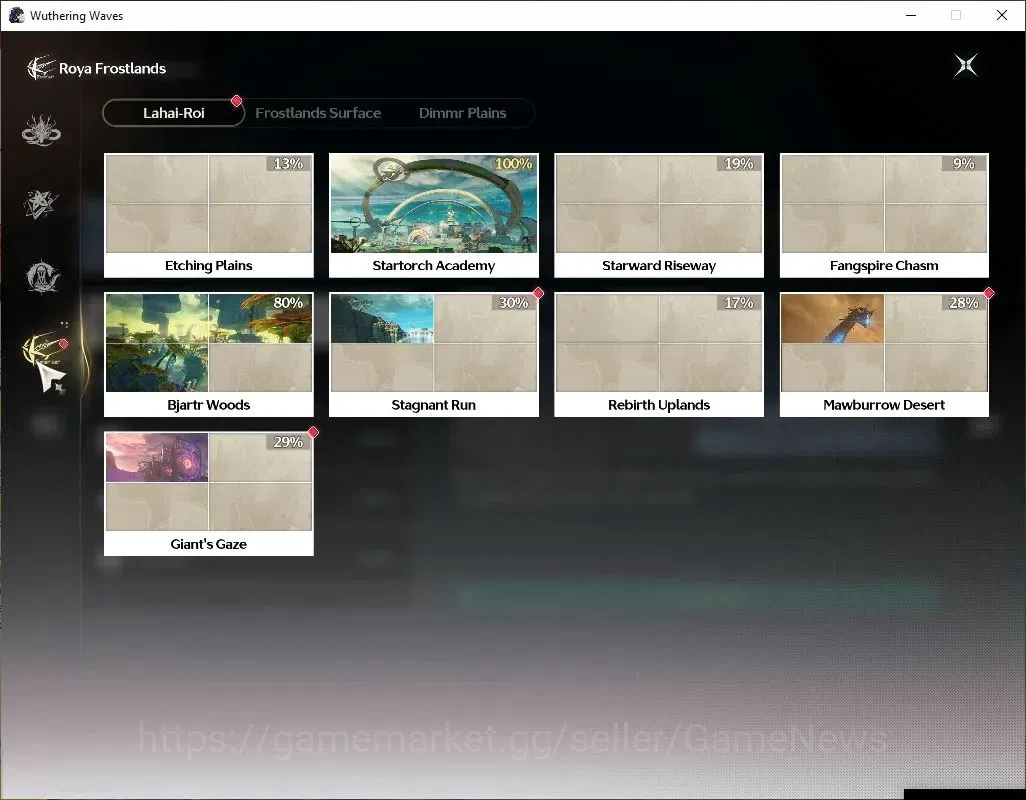Click the 80% progress badge on Bjartr Woods
This screenshot has height=800, width=1026.
(288, 303)
